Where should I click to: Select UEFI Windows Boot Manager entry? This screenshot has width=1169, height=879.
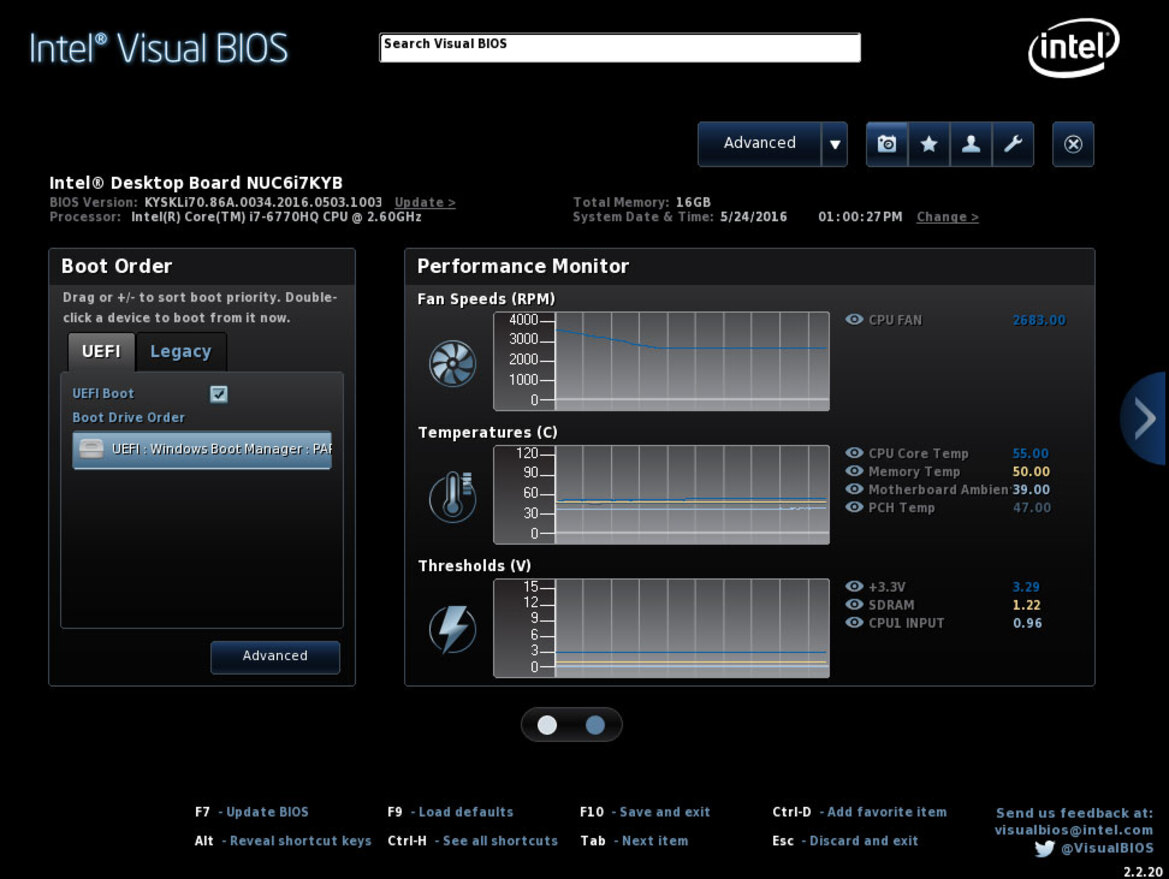(x=202, y=450)
